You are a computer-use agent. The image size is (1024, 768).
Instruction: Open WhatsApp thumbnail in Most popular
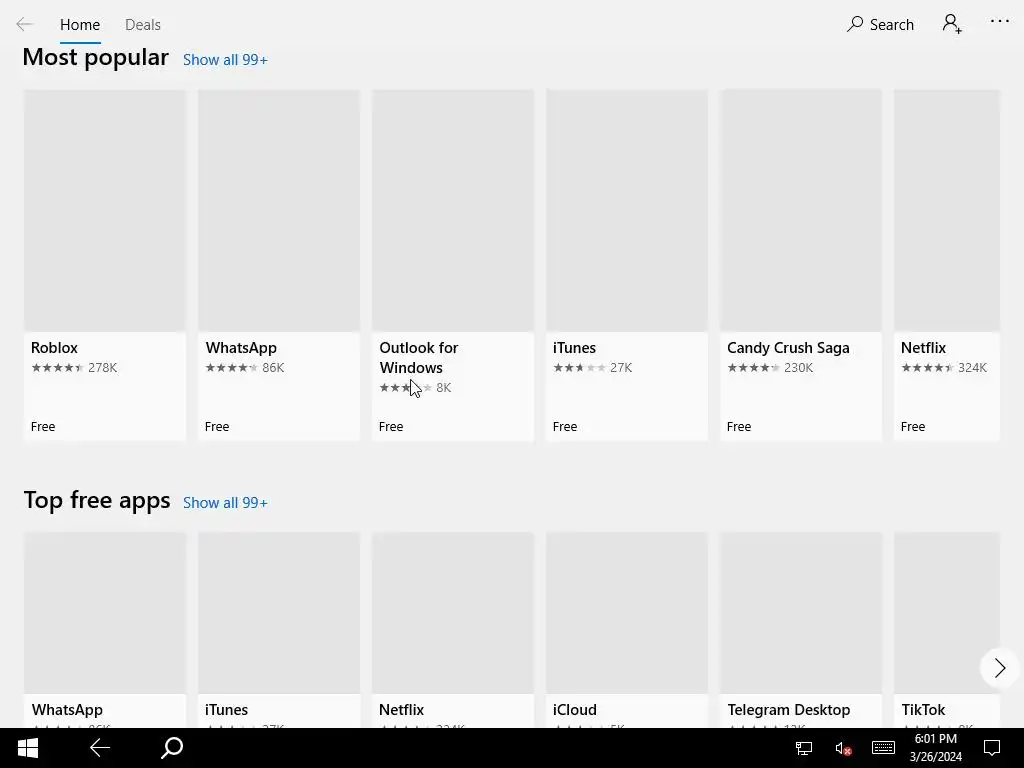pos(279,210)
